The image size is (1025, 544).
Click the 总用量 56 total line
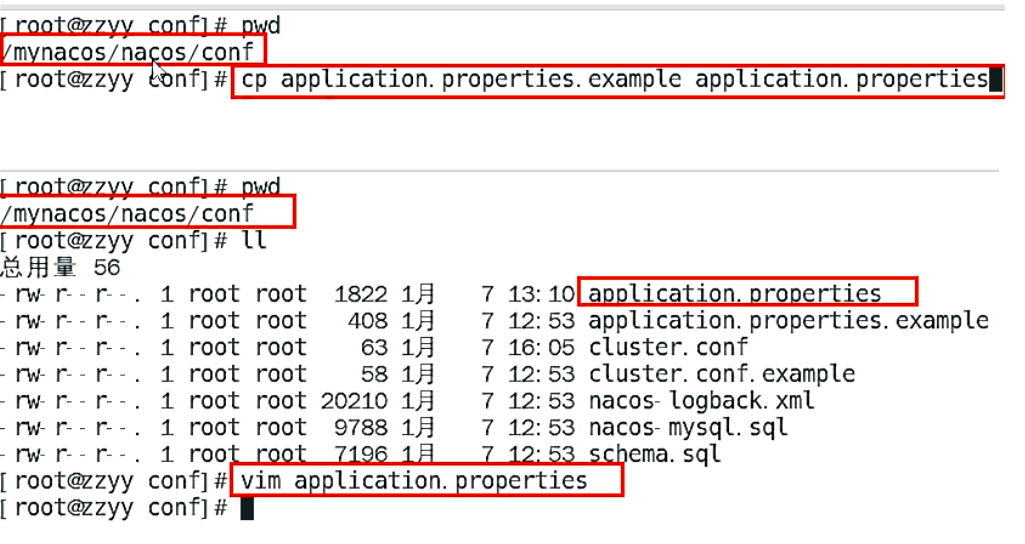60,267
